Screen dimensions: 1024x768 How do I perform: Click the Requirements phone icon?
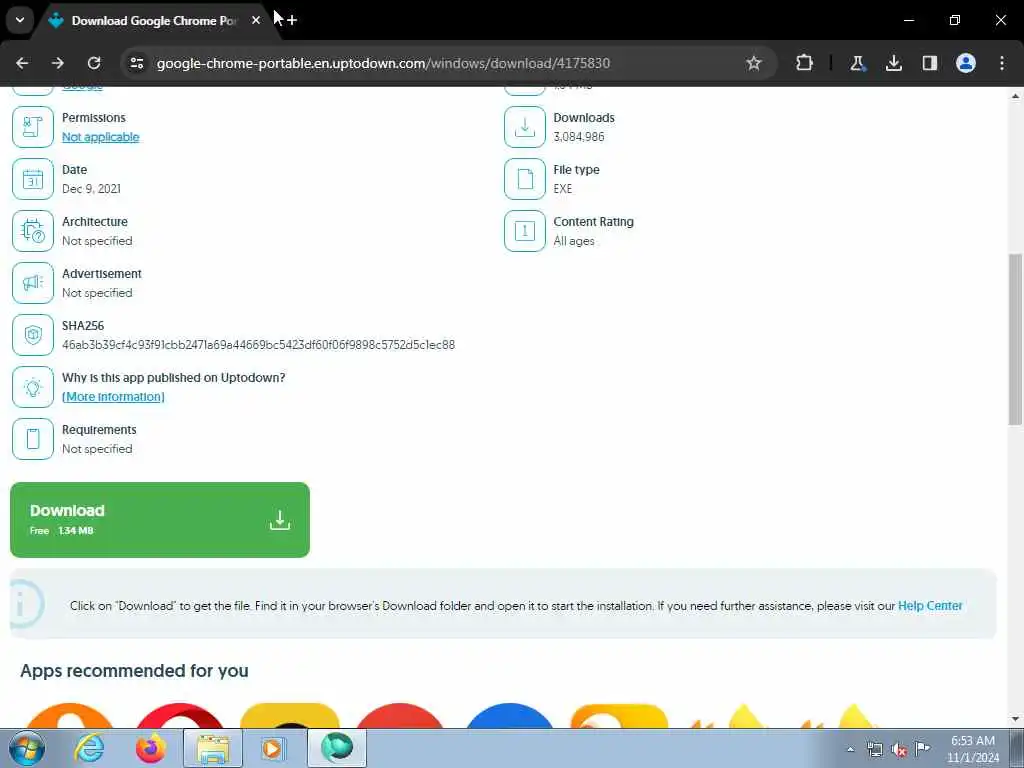pos(33,439)
